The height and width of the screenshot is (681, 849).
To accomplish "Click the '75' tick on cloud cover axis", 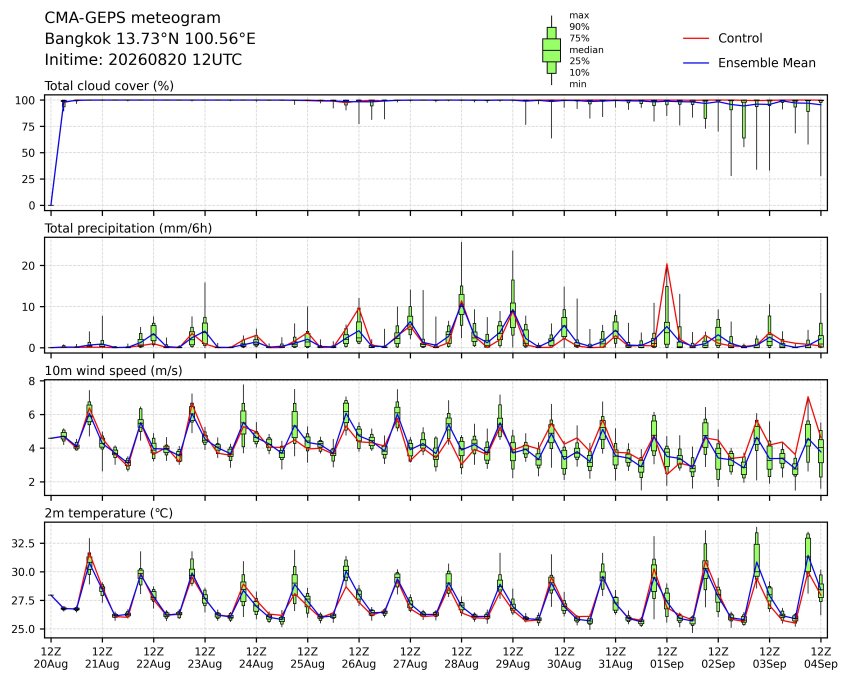I will point(28,127).
